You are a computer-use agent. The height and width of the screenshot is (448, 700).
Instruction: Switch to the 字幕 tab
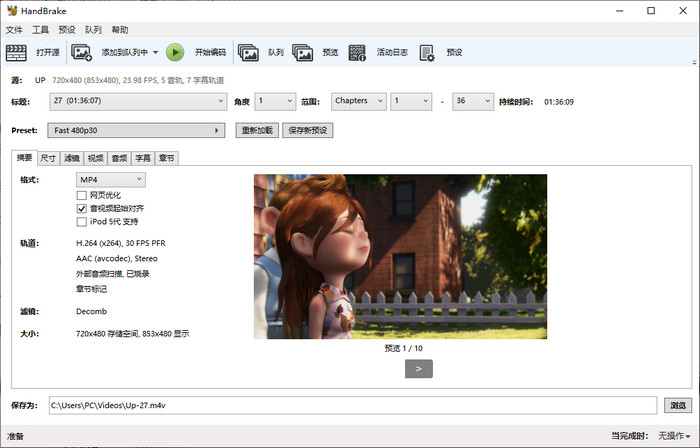pos(143,158)
